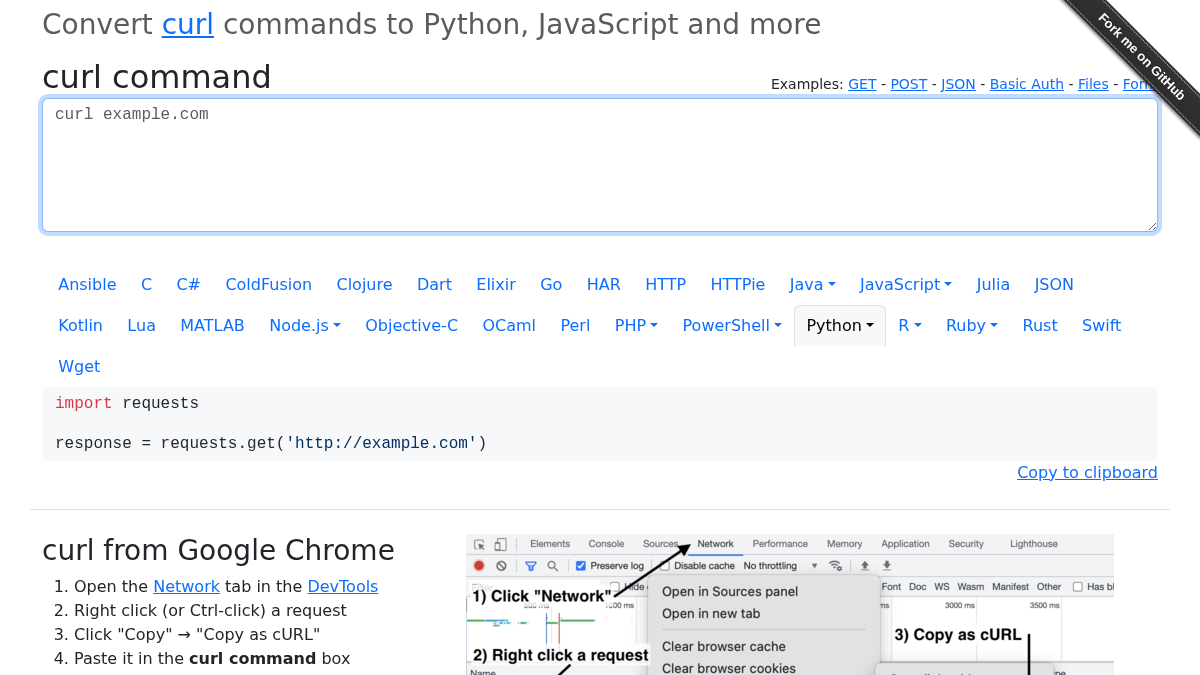This screenshot has height=675, width=1200.
Task: Expand the PowerShell dropdown
Action: tap(732, 325)
